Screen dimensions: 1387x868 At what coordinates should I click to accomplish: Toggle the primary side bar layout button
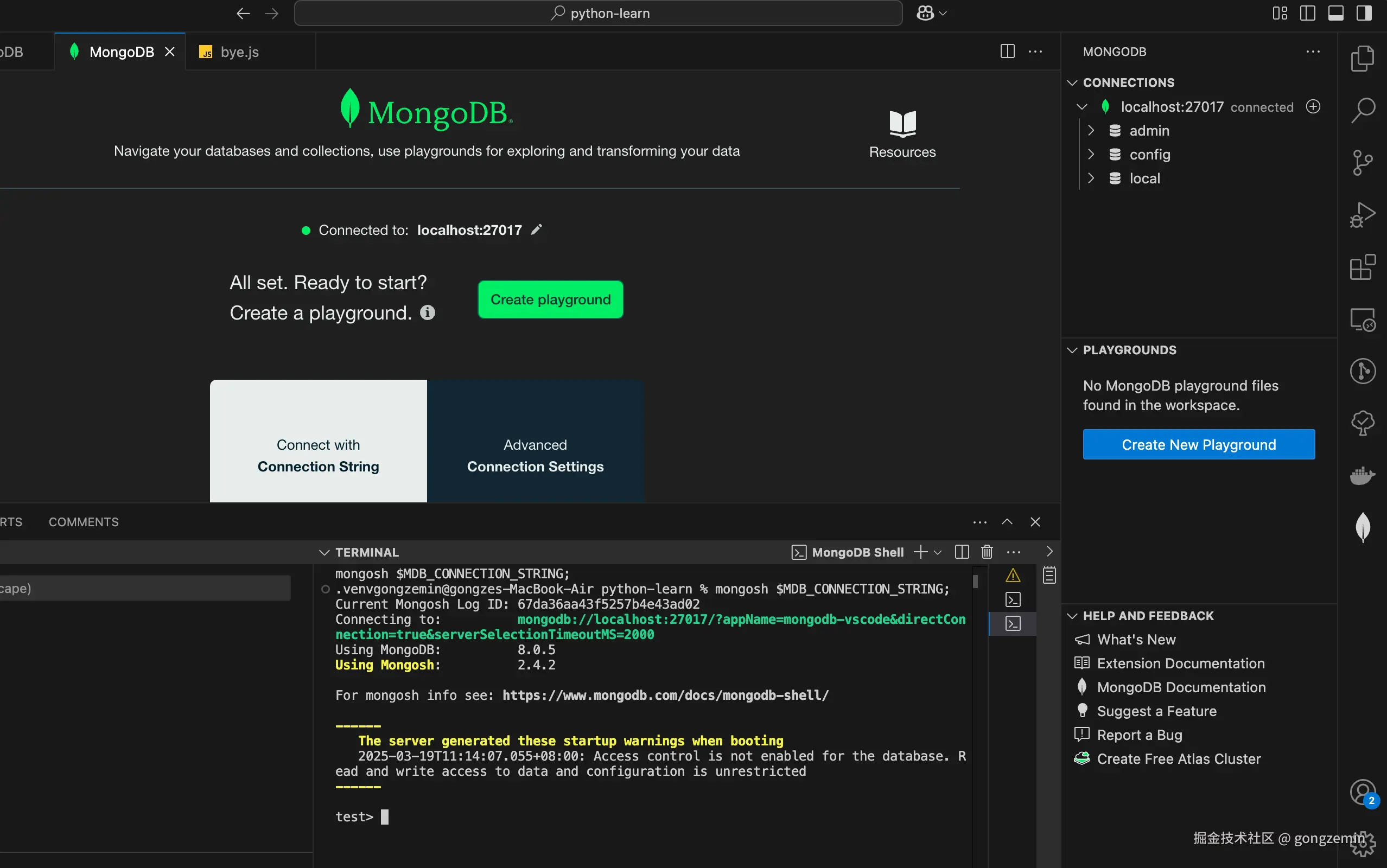1308,13
